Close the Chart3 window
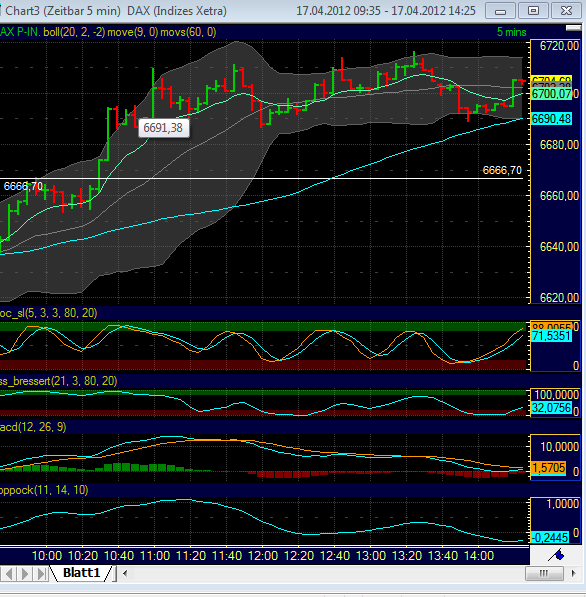586x597 pixels. coord(567,11)
